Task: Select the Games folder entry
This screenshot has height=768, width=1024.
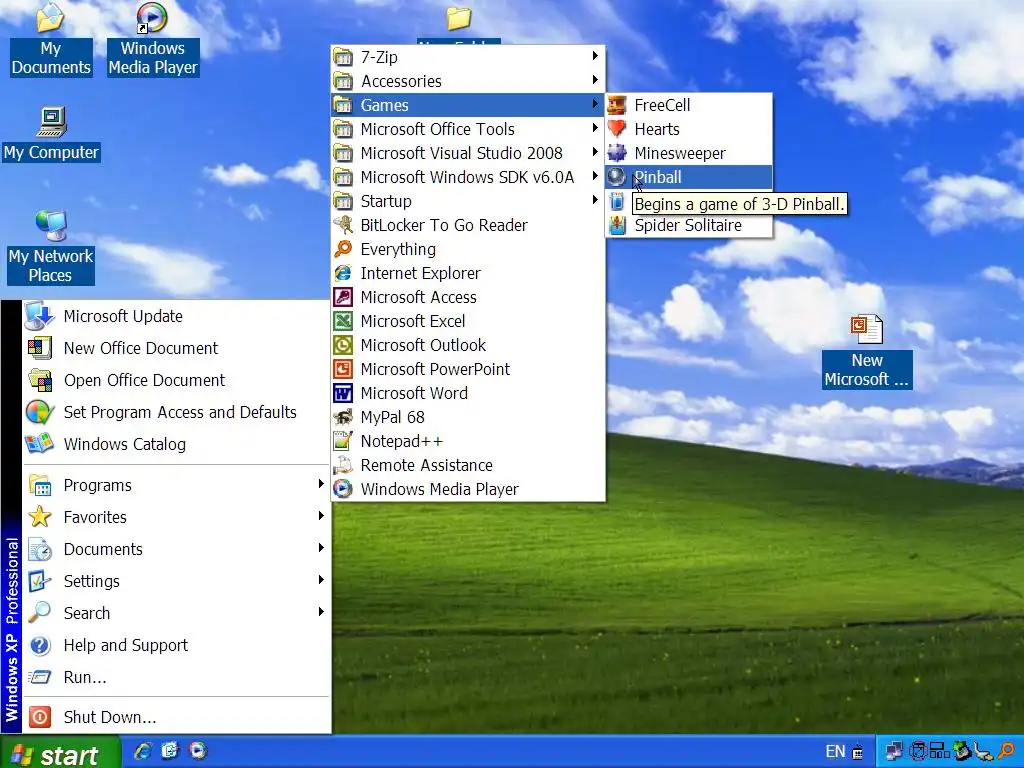Action: [x=468, y=105]
